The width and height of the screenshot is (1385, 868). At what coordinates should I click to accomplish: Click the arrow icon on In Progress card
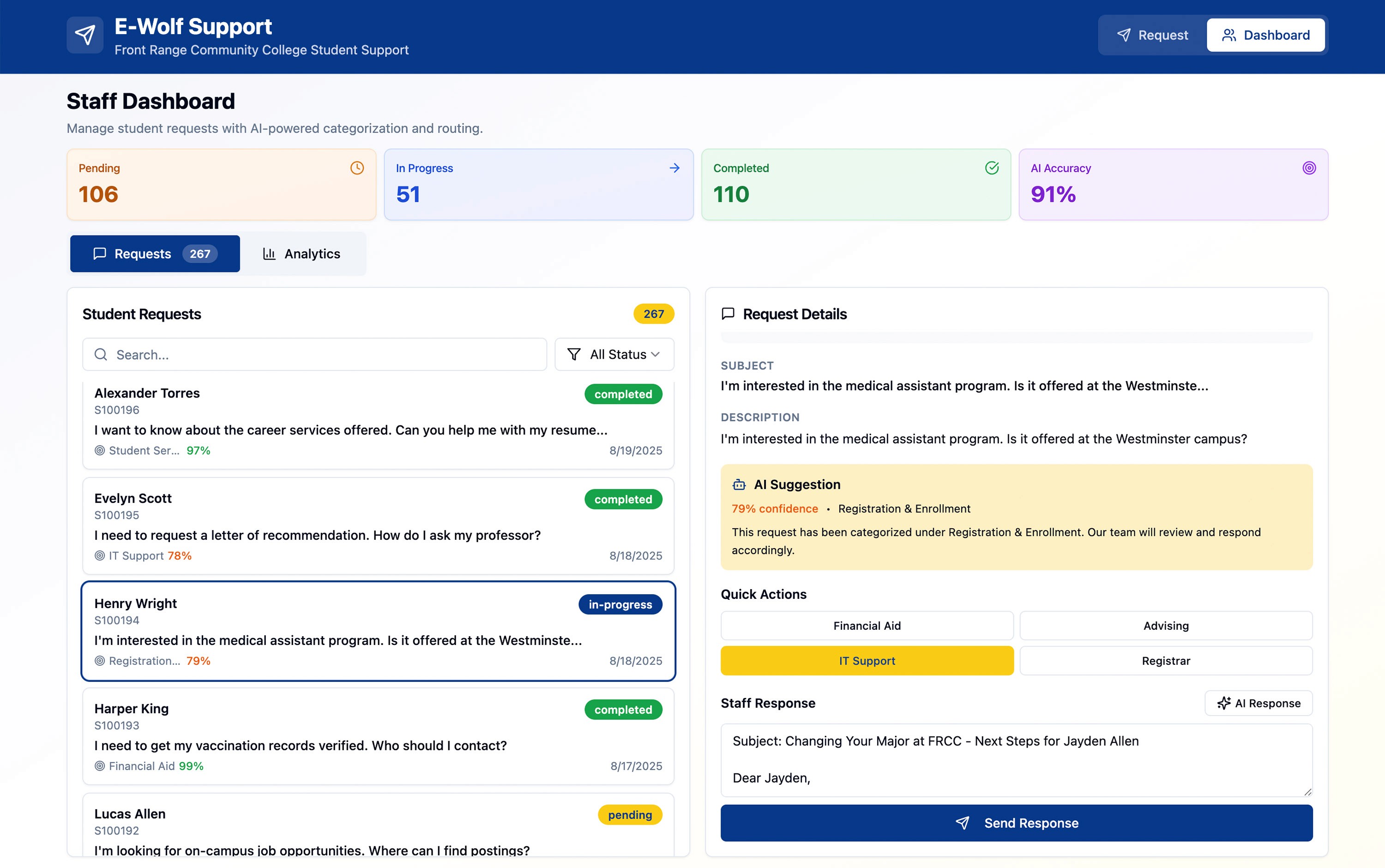point(674,168)
